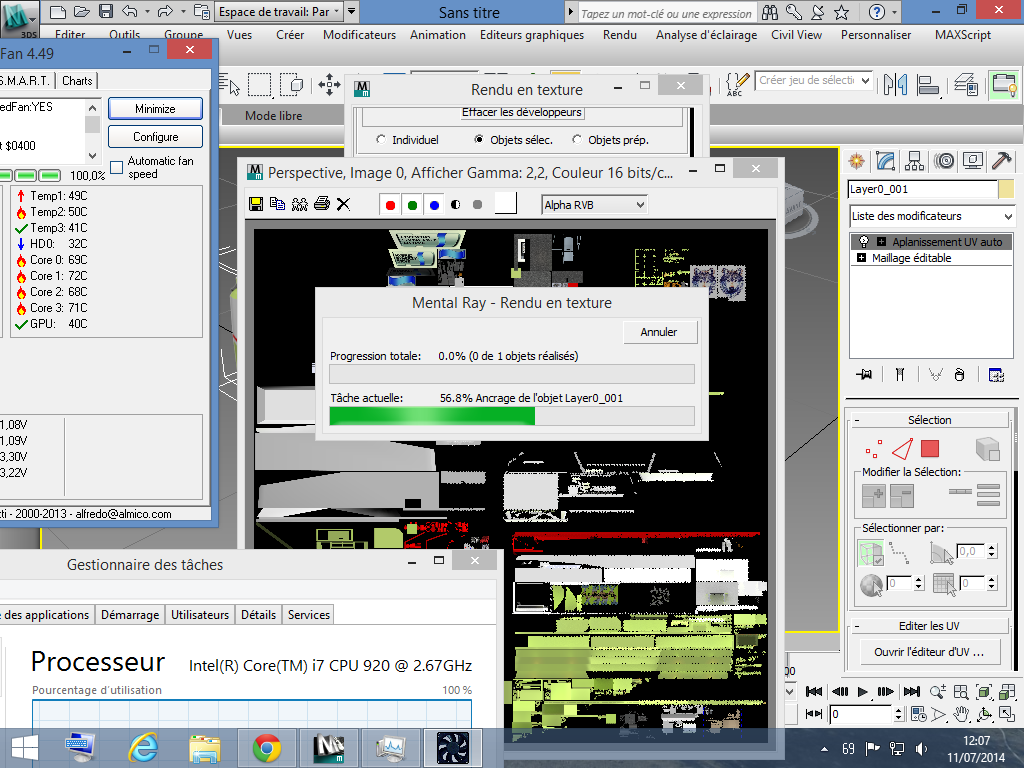
Task: Clone the rendered frame window
Action: [x=300, y=204]
